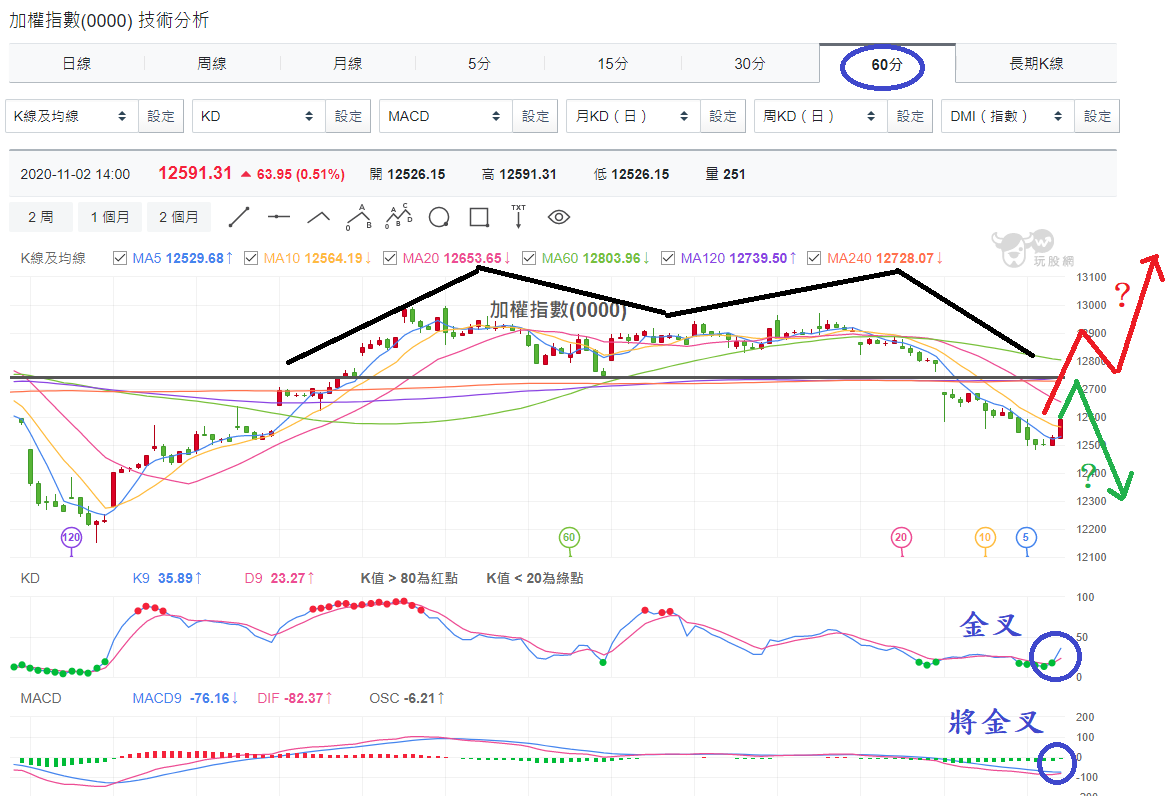Click the blue 5 marker on chart

coord(1026,537)
